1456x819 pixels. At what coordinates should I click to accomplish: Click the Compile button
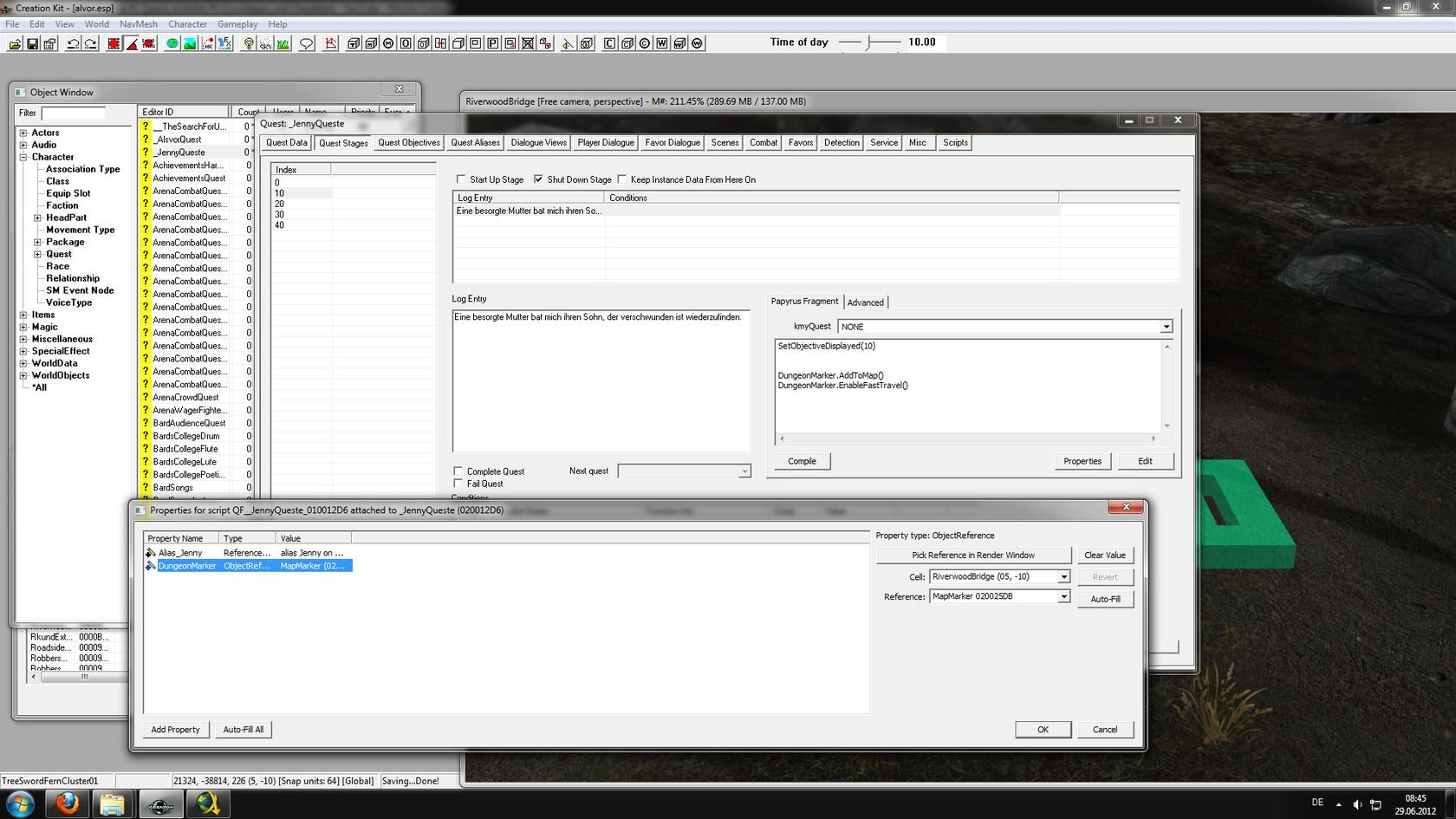pos(802,461)
